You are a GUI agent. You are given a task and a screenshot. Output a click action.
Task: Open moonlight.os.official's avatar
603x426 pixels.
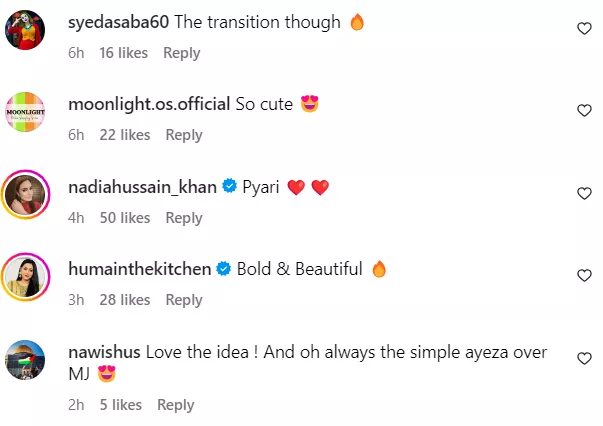[x=28, y=111]
